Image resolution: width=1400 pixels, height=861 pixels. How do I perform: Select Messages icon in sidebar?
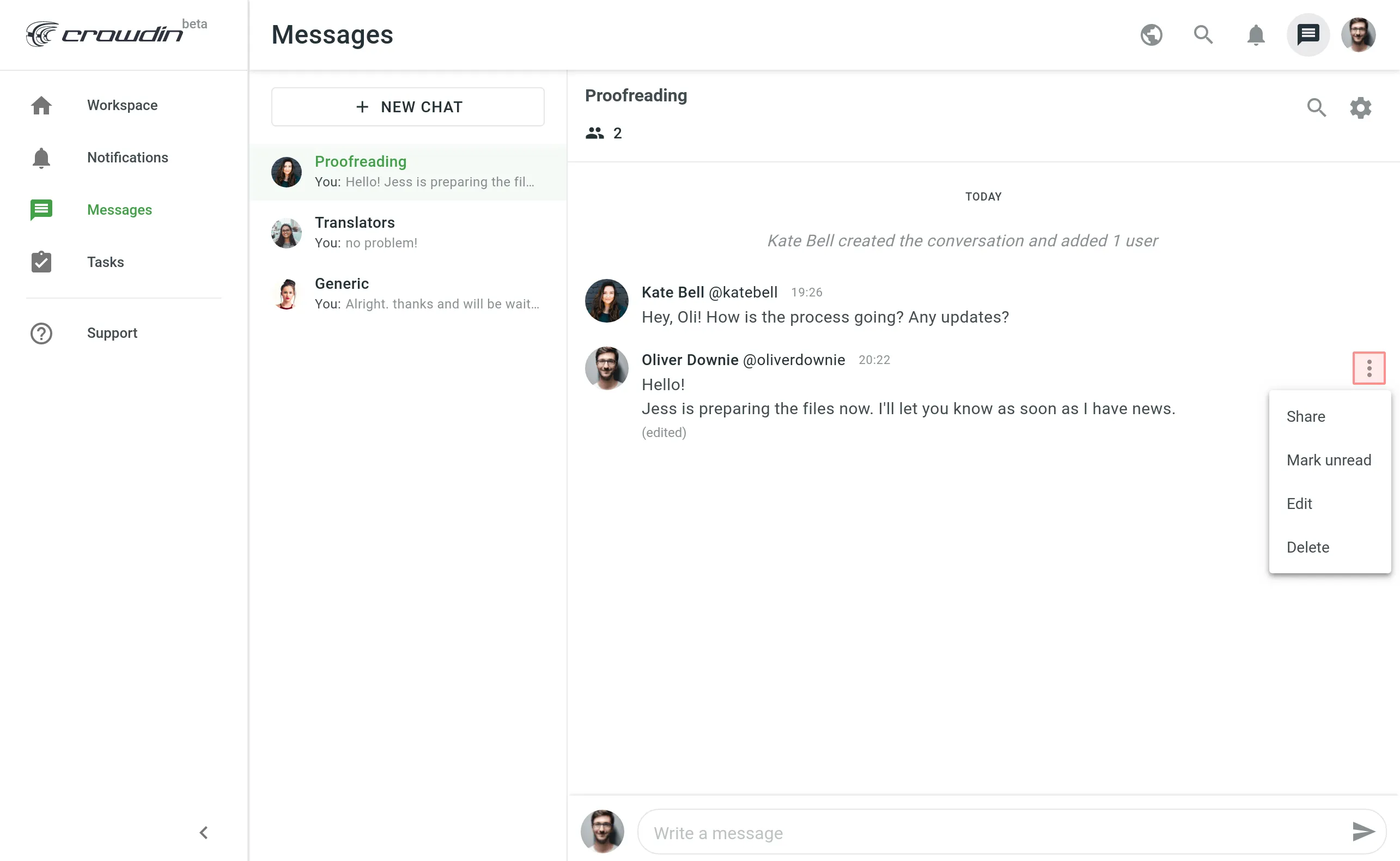[x=42, y=209]
